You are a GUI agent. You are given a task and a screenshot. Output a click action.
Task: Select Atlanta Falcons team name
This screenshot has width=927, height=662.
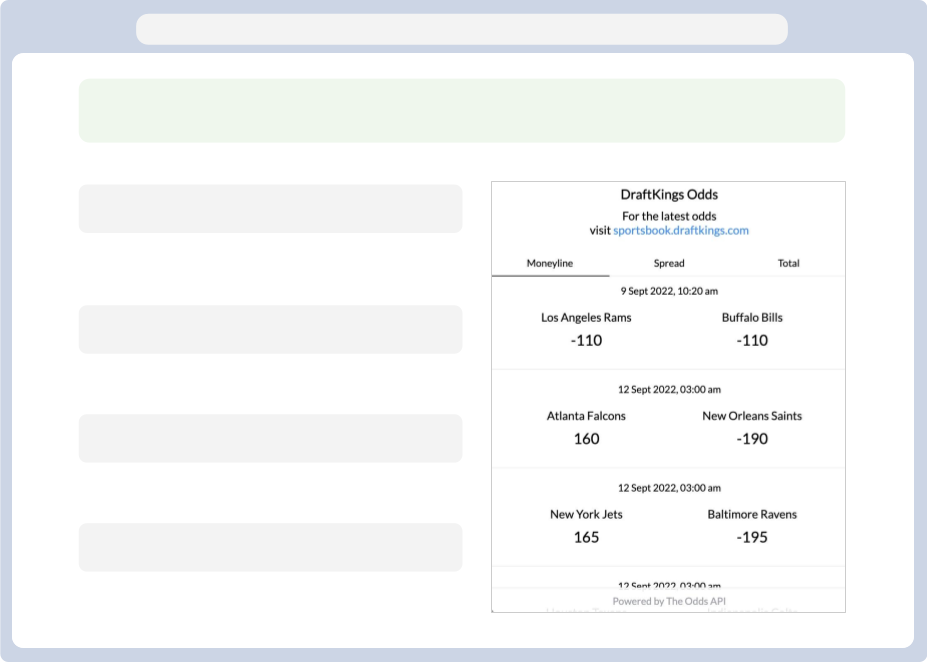click(586, 416)
